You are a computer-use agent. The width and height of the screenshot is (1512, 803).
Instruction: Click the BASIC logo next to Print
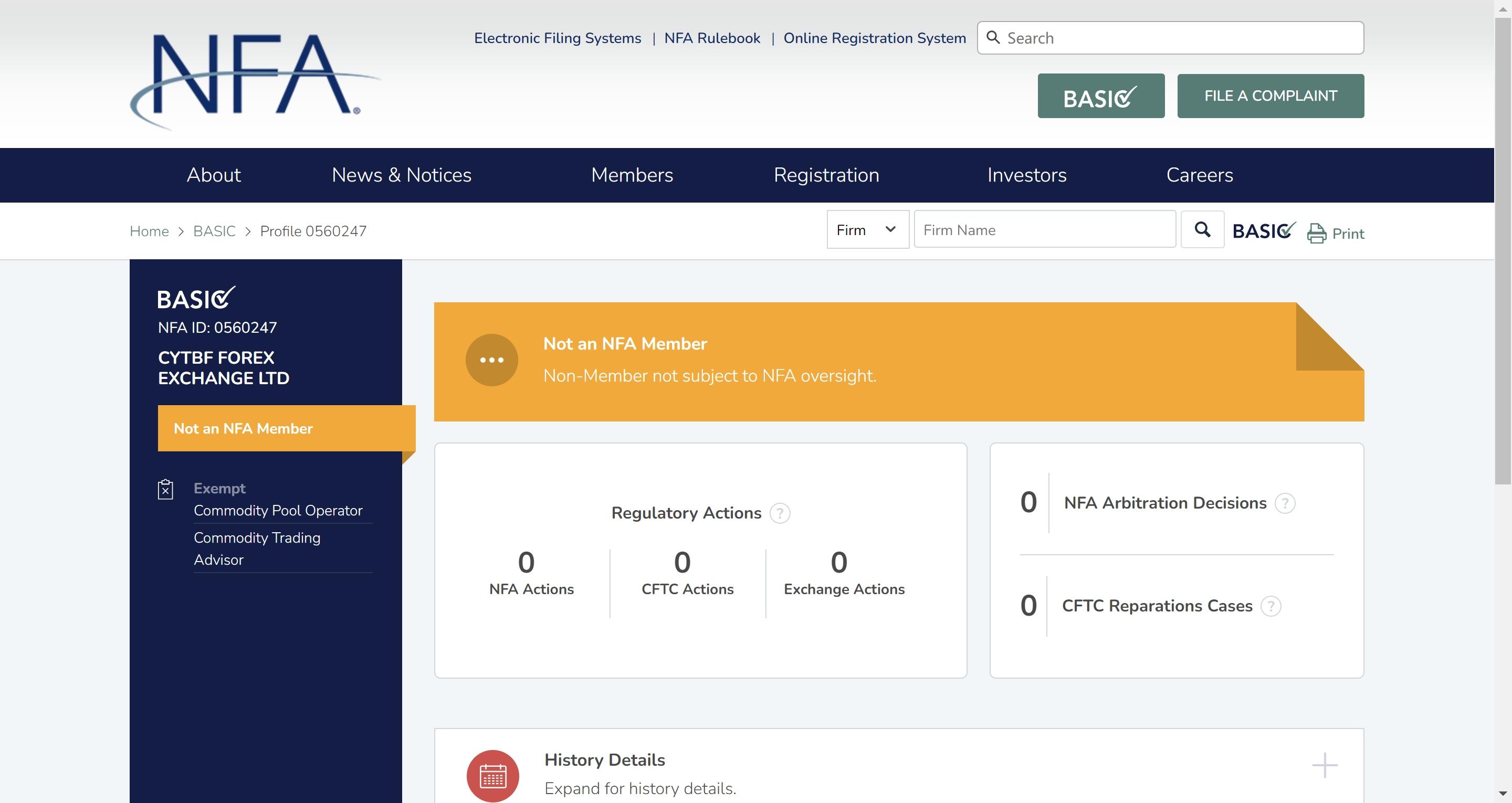(x=1264, y=230)
